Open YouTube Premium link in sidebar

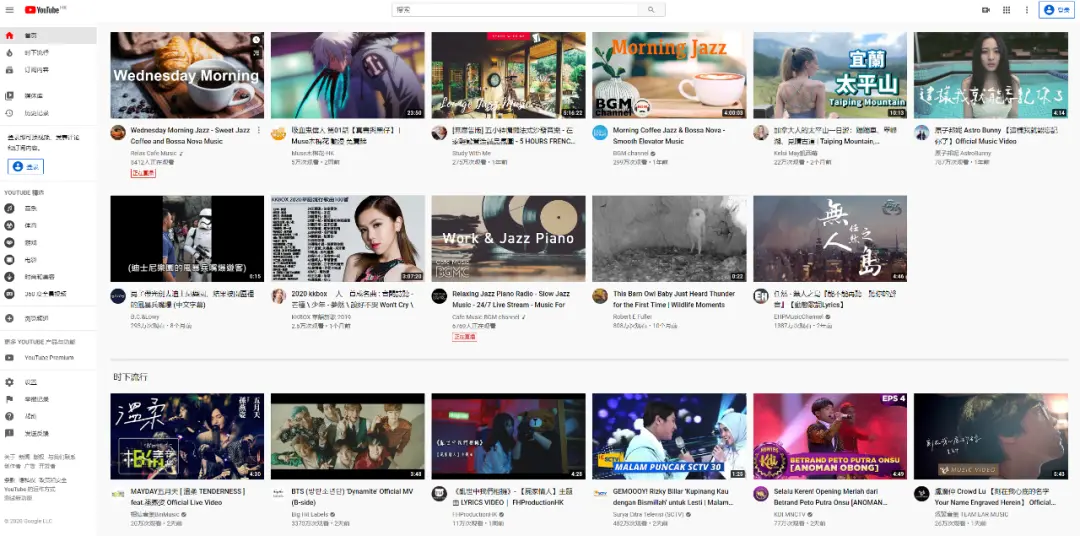click(48, 357)
